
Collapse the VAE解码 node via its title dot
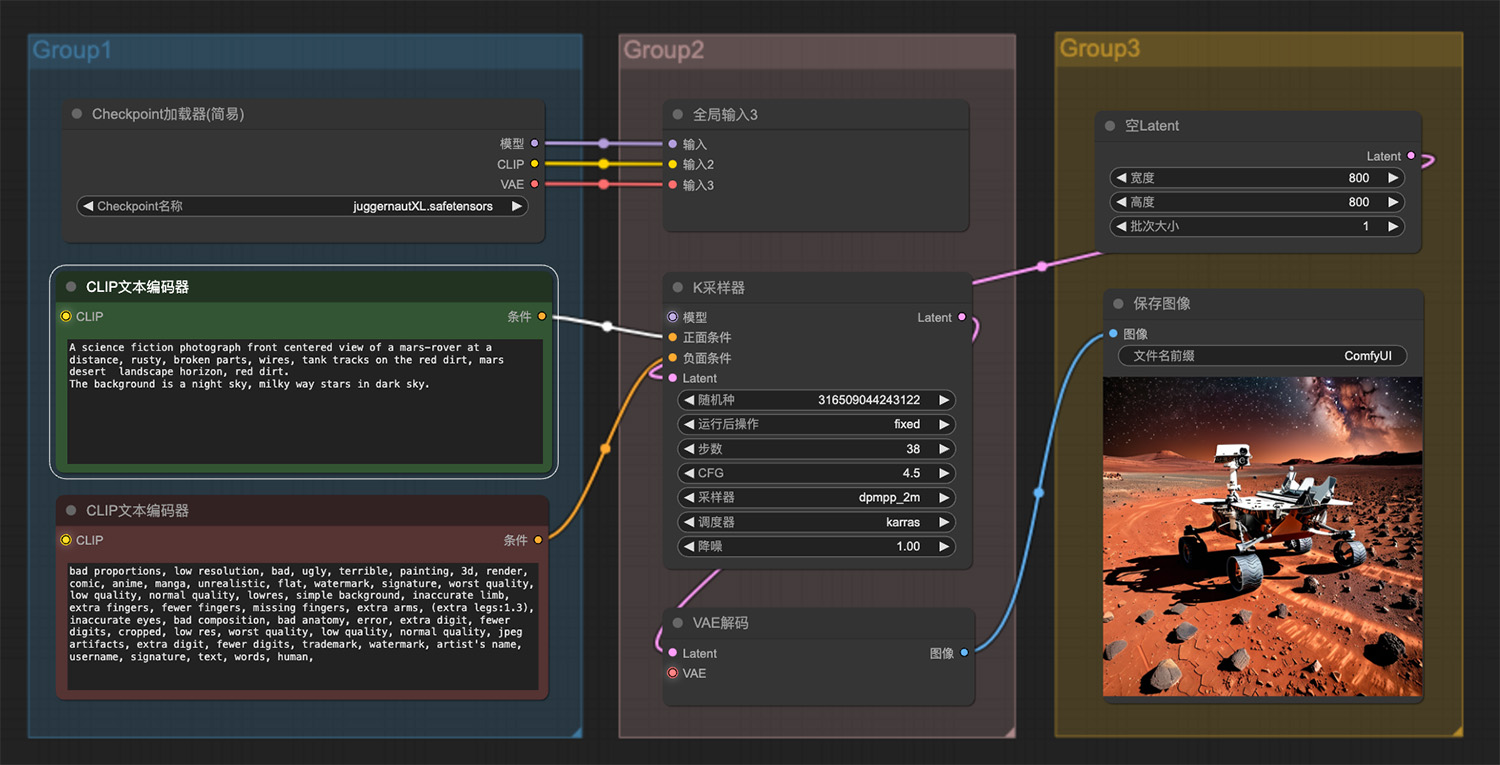(678, 622)
